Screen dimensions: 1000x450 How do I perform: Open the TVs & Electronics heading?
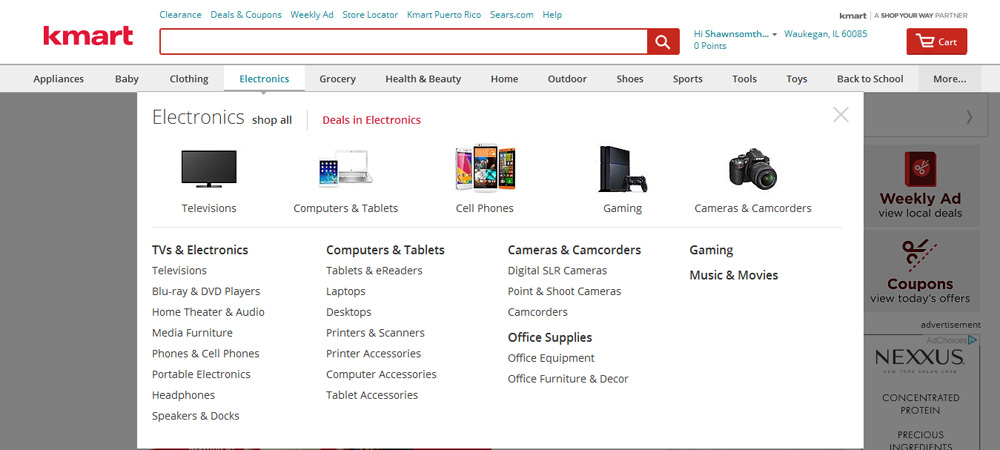coord(200,250)
